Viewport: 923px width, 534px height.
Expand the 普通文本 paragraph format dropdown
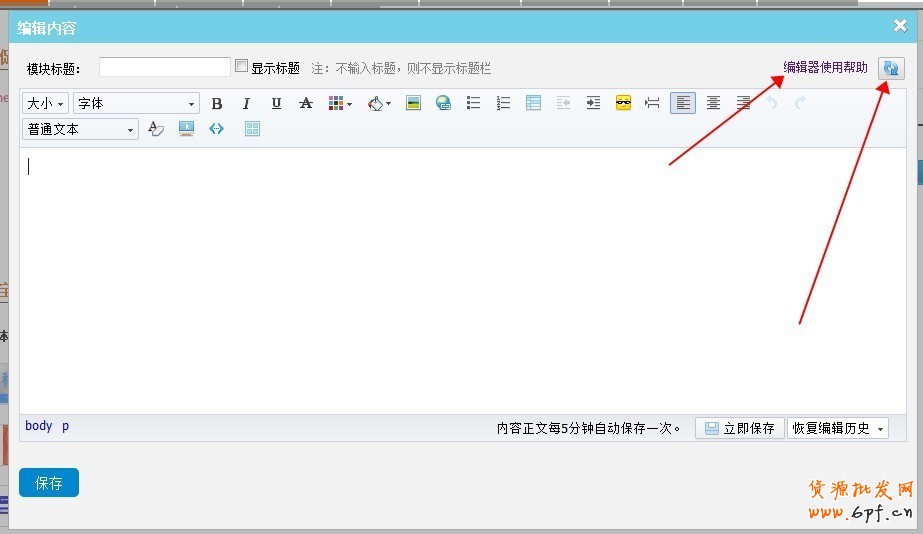point(81,129)
